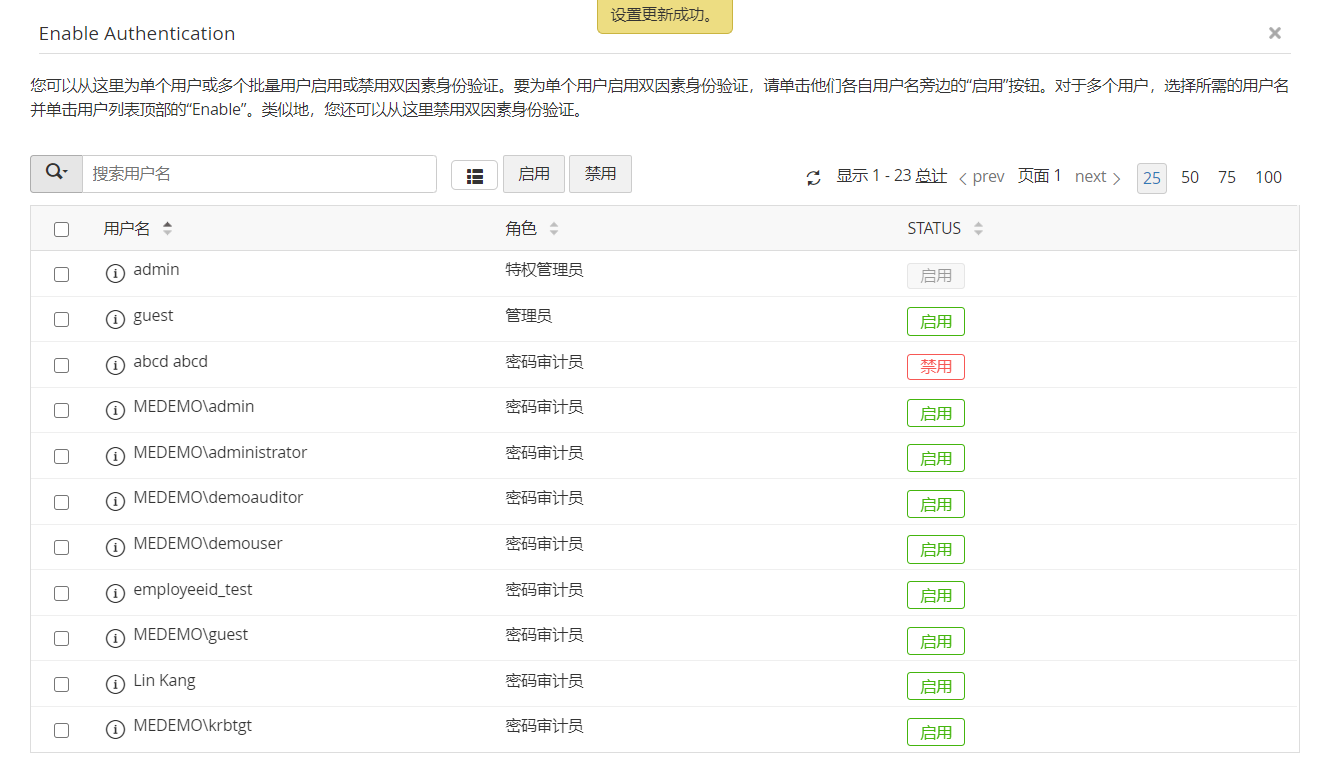Click the 禁用 status button for abcd abcd

tap(936, 367)
